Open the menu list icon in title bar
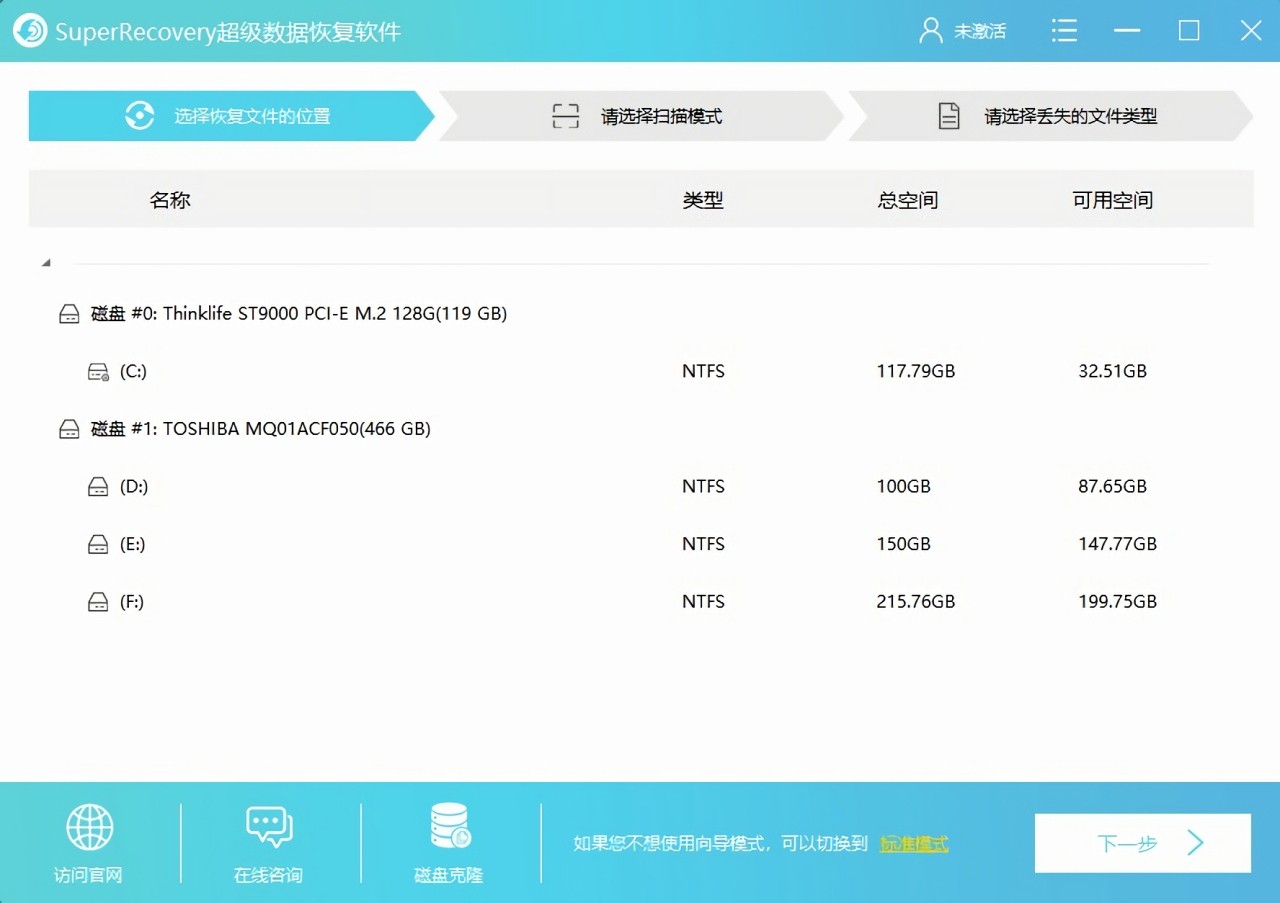The height and width of the screenshot is (903, 1280). pos(1064,30)
